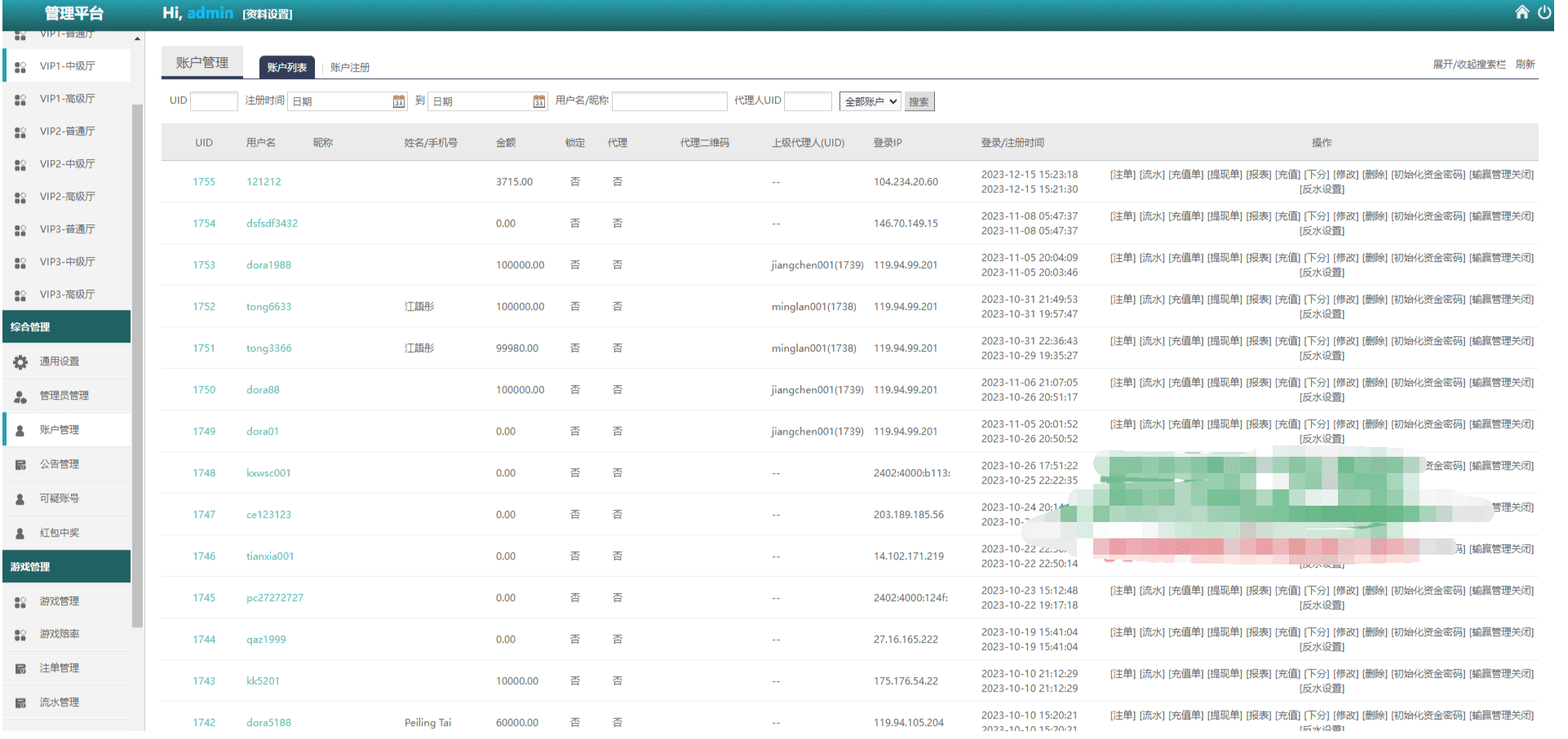Click the 登录/注册时间 column header
The width and height of the screenshot is (1568, 739).
[1012, 143]
